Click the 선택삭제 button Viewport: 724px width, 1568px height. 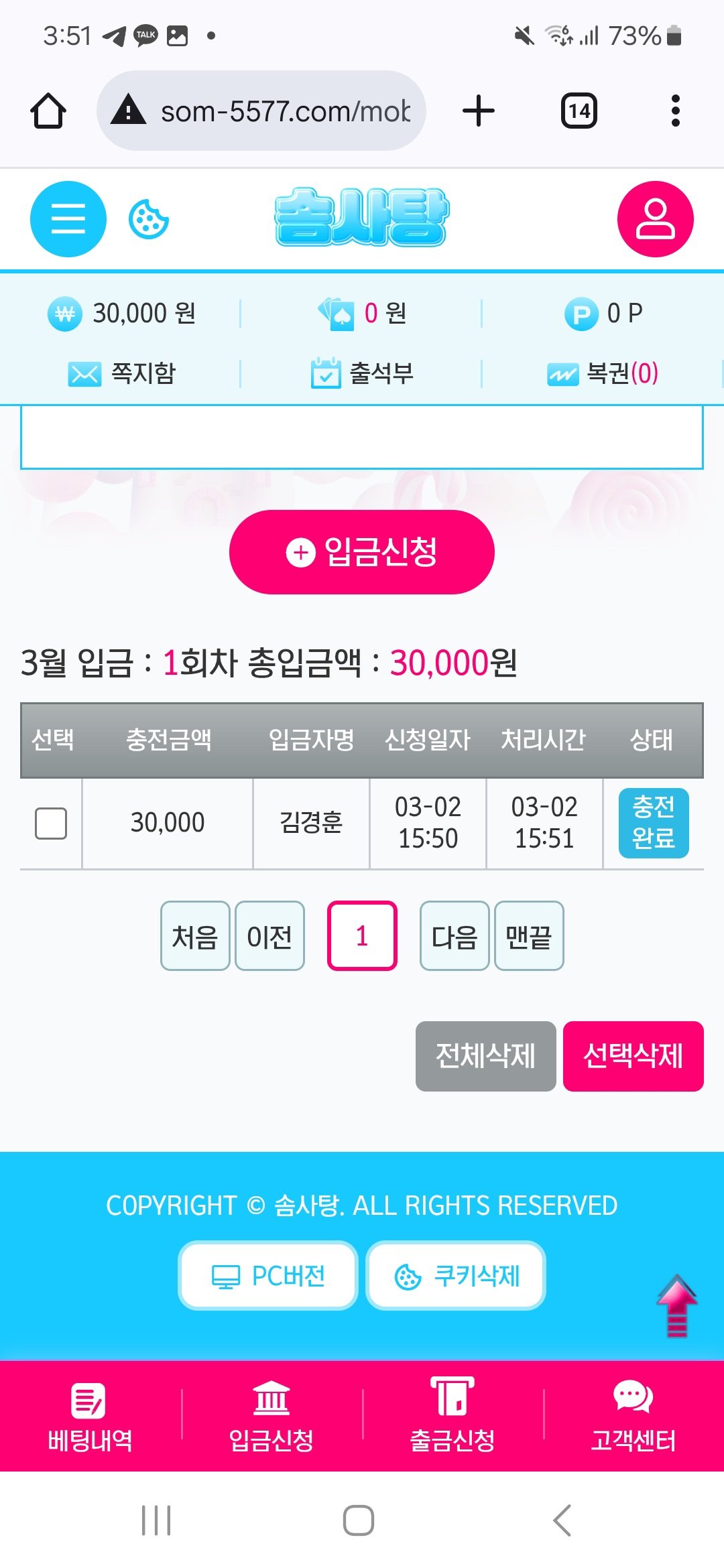pos(633,1056)
